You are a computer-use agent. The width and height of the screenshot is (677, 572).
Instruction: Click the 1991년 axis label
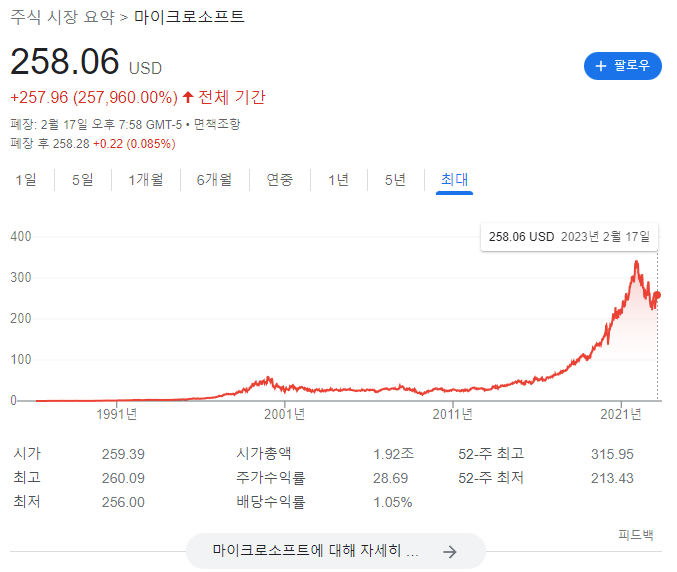point(117,414)
